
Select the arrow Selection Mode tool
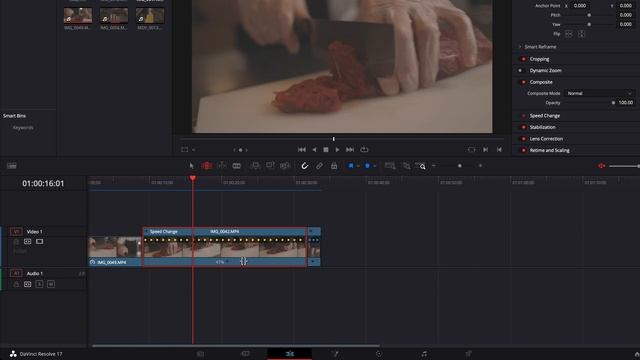(x=192, y=166)
